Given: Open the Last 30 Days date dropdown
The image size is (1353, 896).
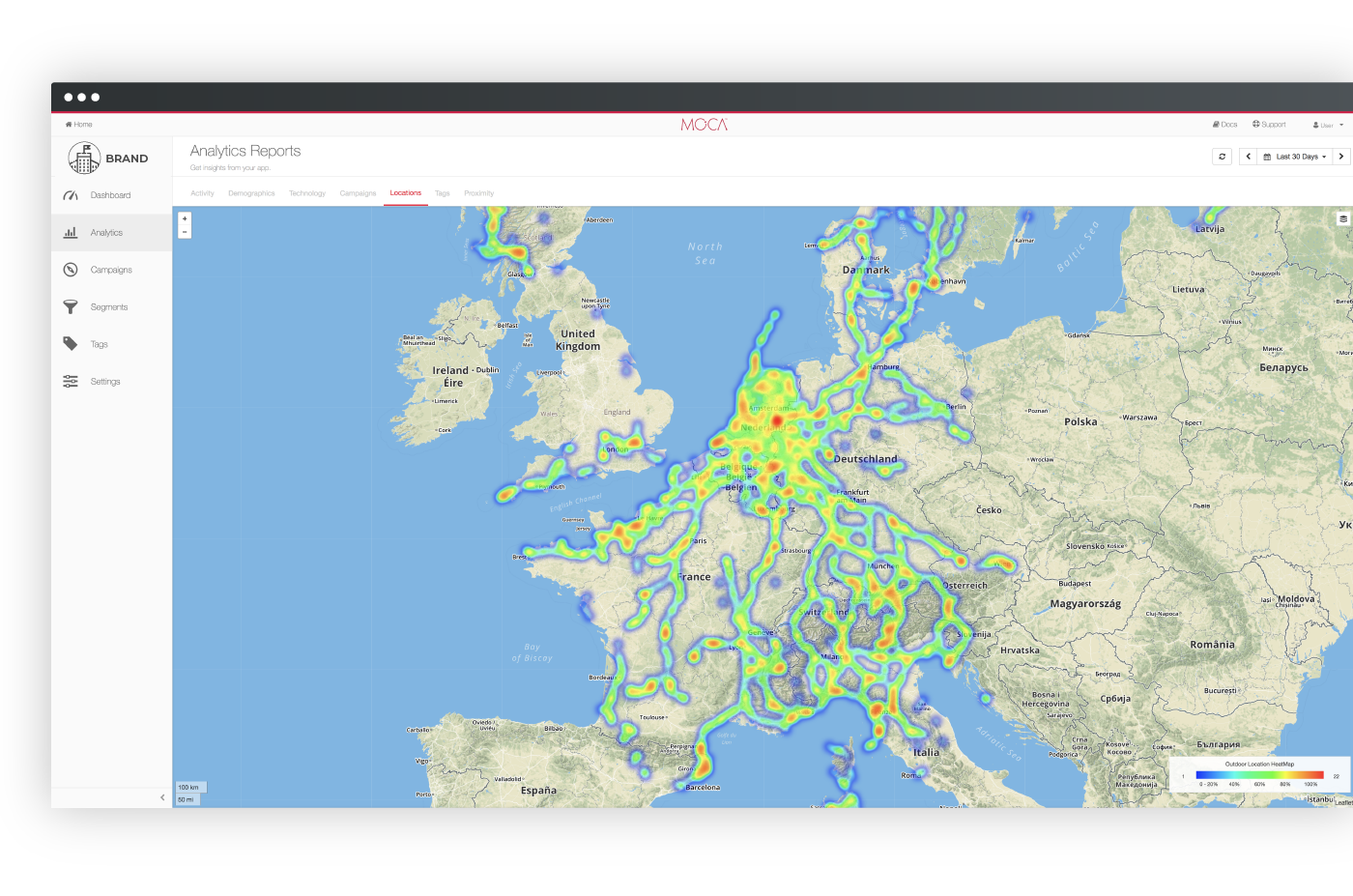Looking at the screenshot, I should coord(1295,157).
